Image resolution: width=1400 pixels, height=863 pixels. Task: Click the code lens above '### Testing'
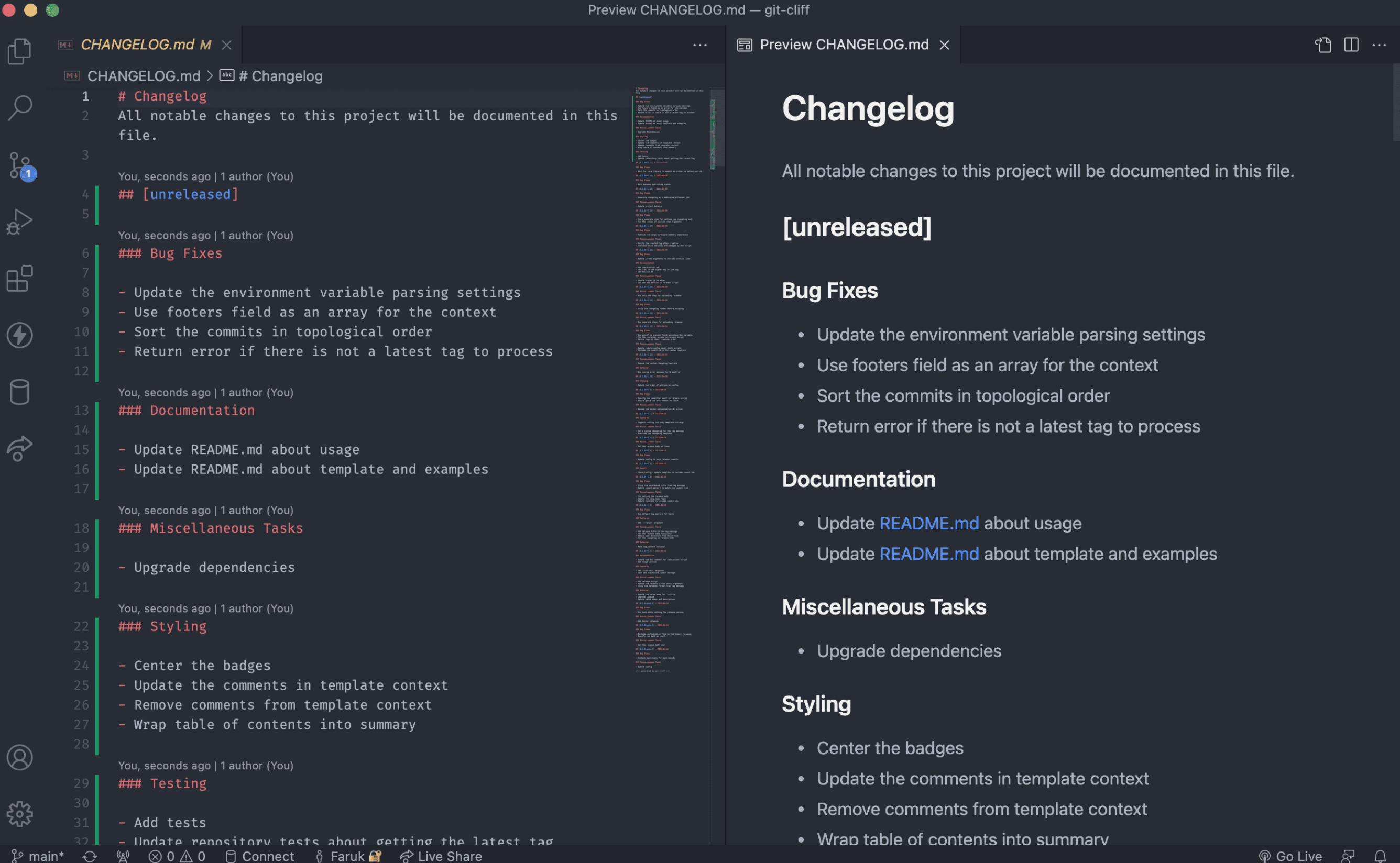point(205,766)
